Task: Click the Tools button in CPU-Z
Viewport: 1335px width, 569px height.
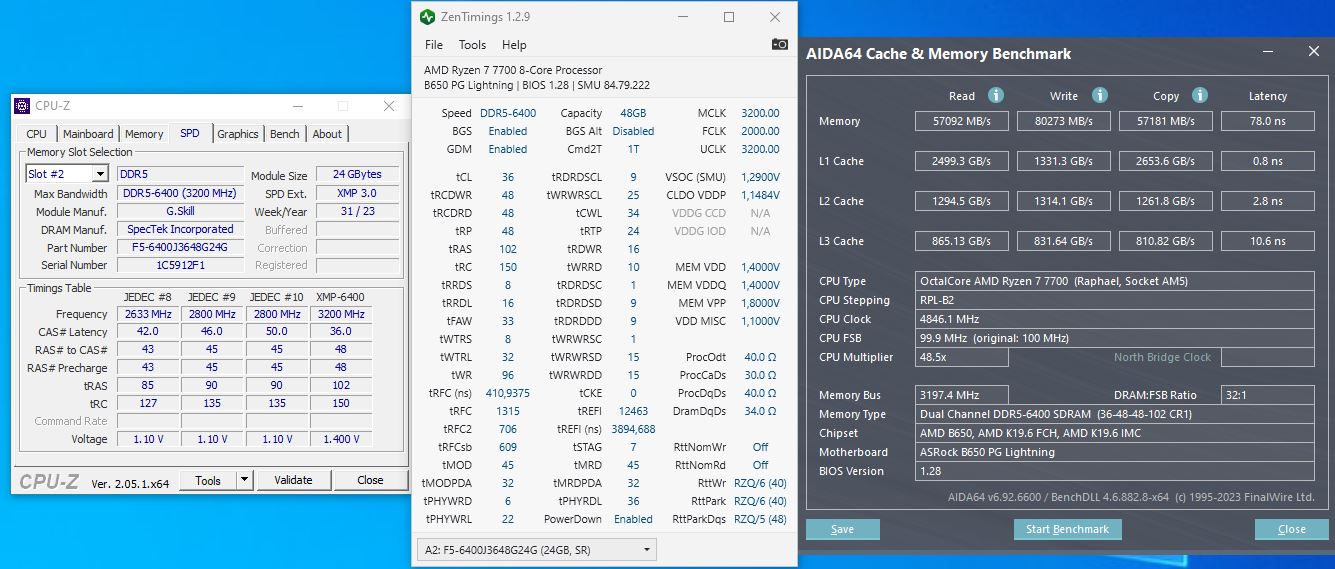Action: [x=208, y=480]
